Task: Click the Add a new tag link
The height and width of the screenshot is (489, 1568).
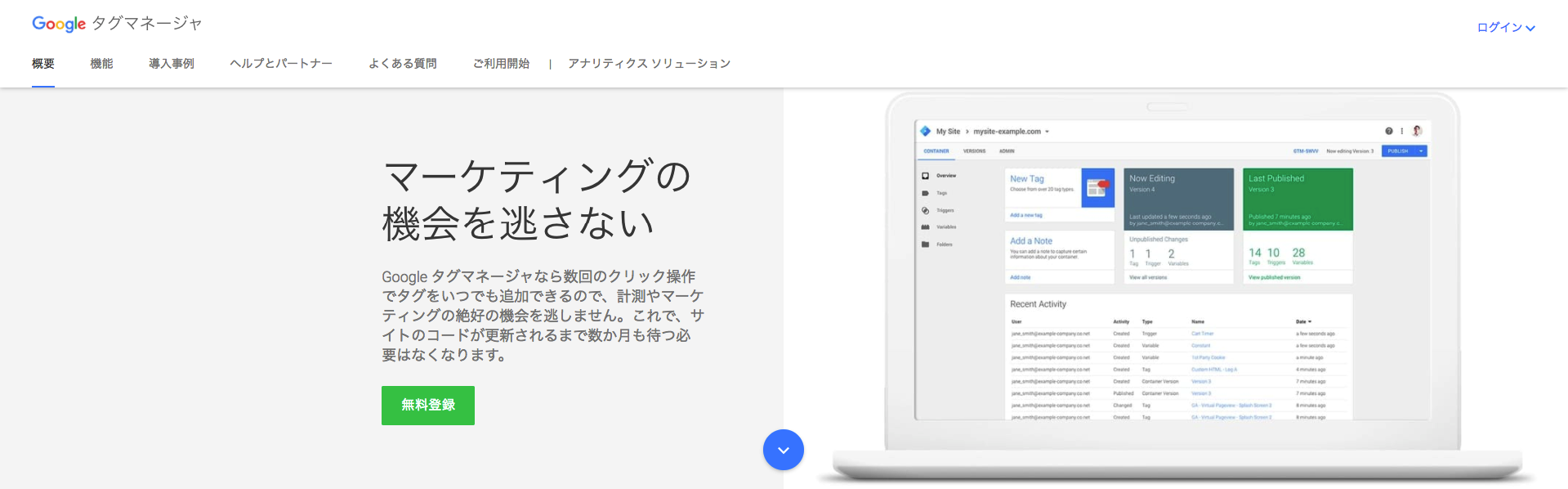Action: click(x=1026, y=215)
